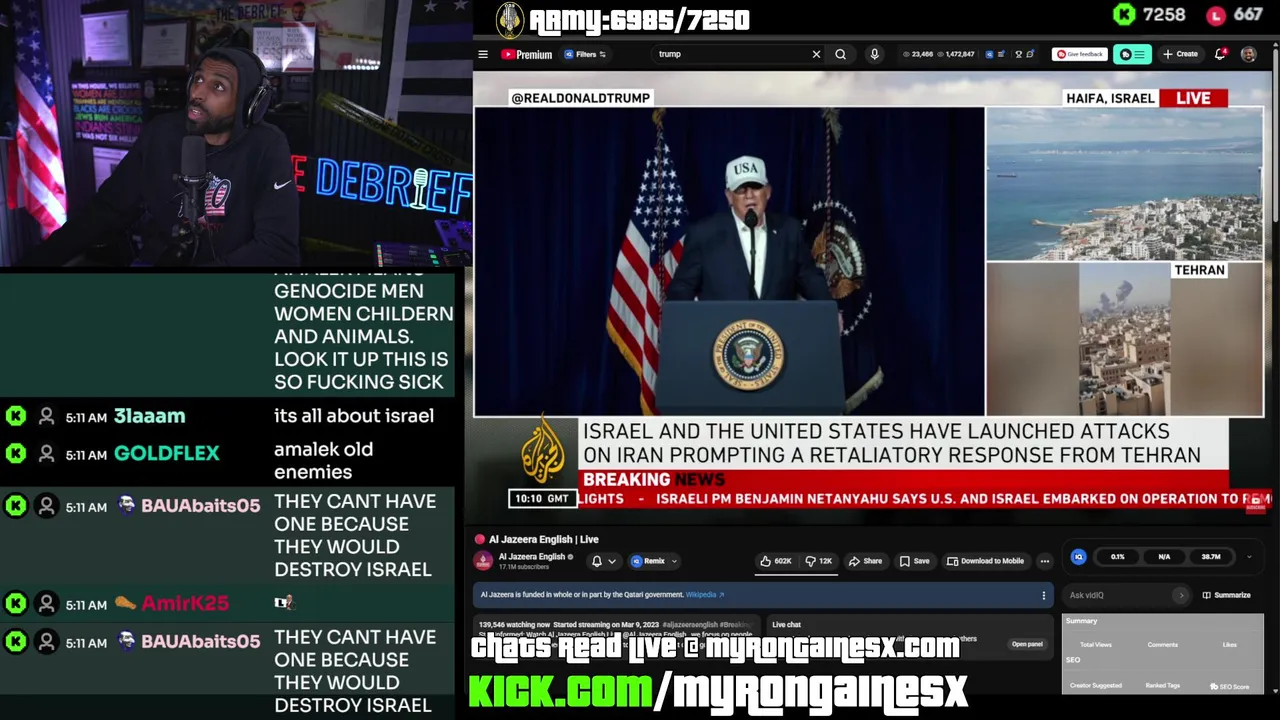
Task: Click the streamer webcam feed
Action: coord(236,134)
